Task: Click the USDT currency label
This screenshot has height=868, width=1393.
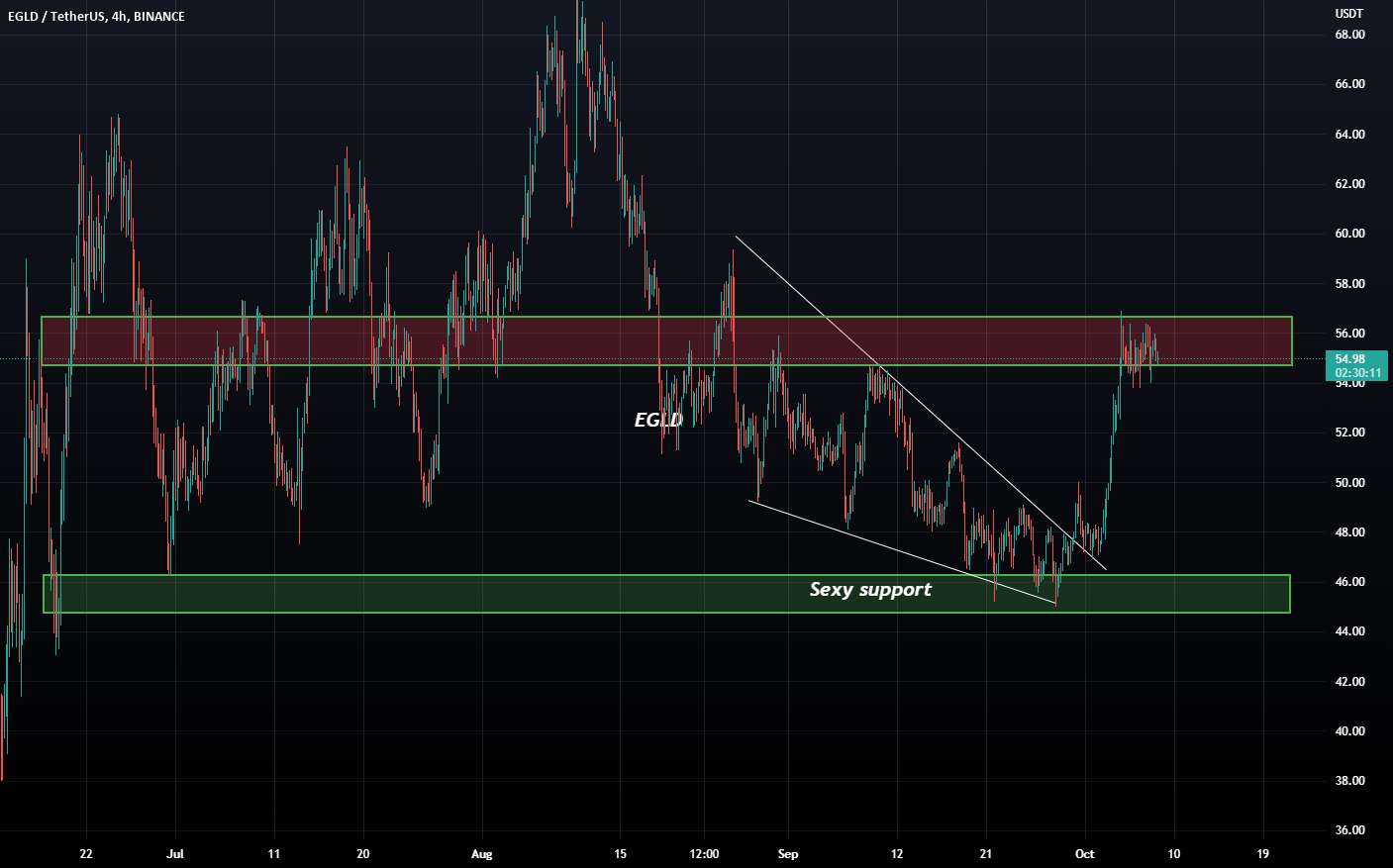Action: [x=1348, y=14]
